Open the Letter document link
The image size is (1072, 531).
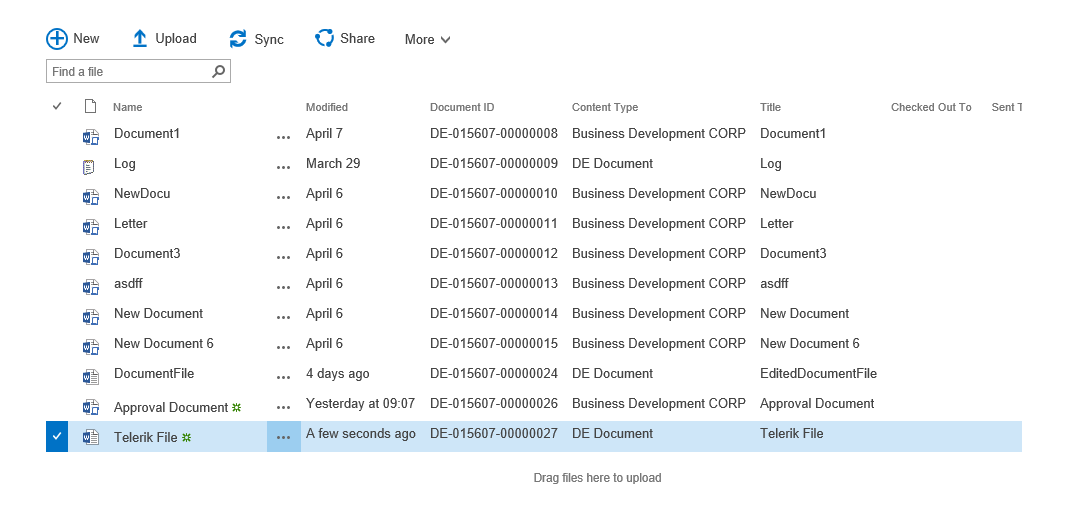pos(130,223)
